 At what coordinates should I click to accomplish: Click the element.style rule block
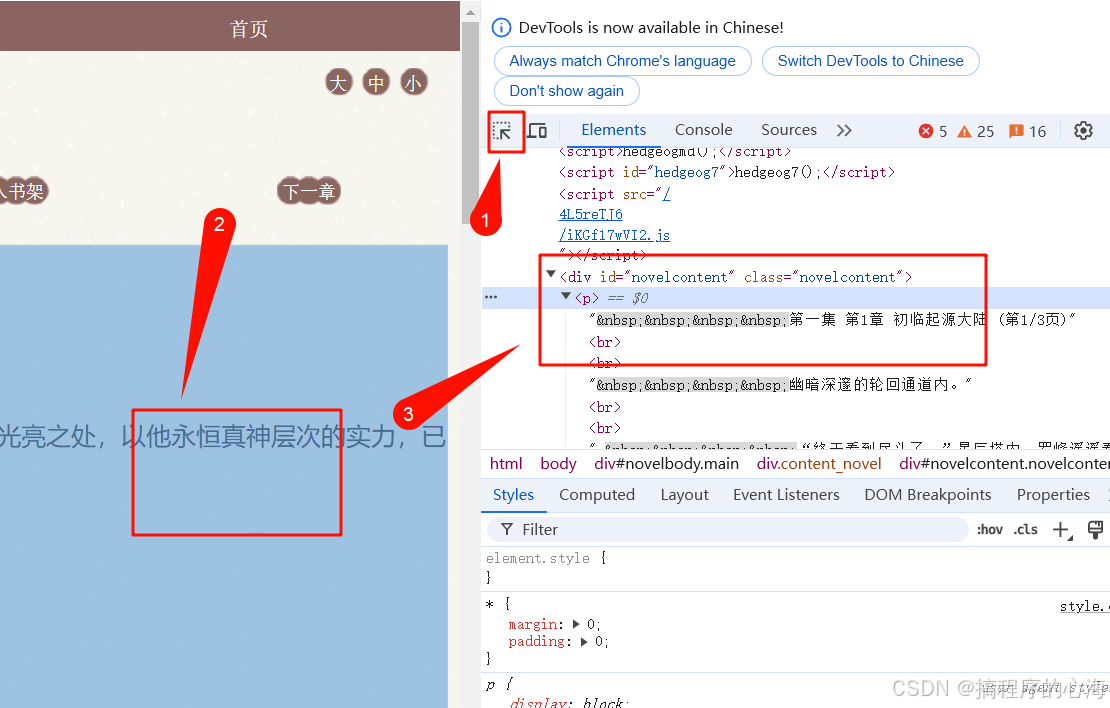(x=795, y=568)
